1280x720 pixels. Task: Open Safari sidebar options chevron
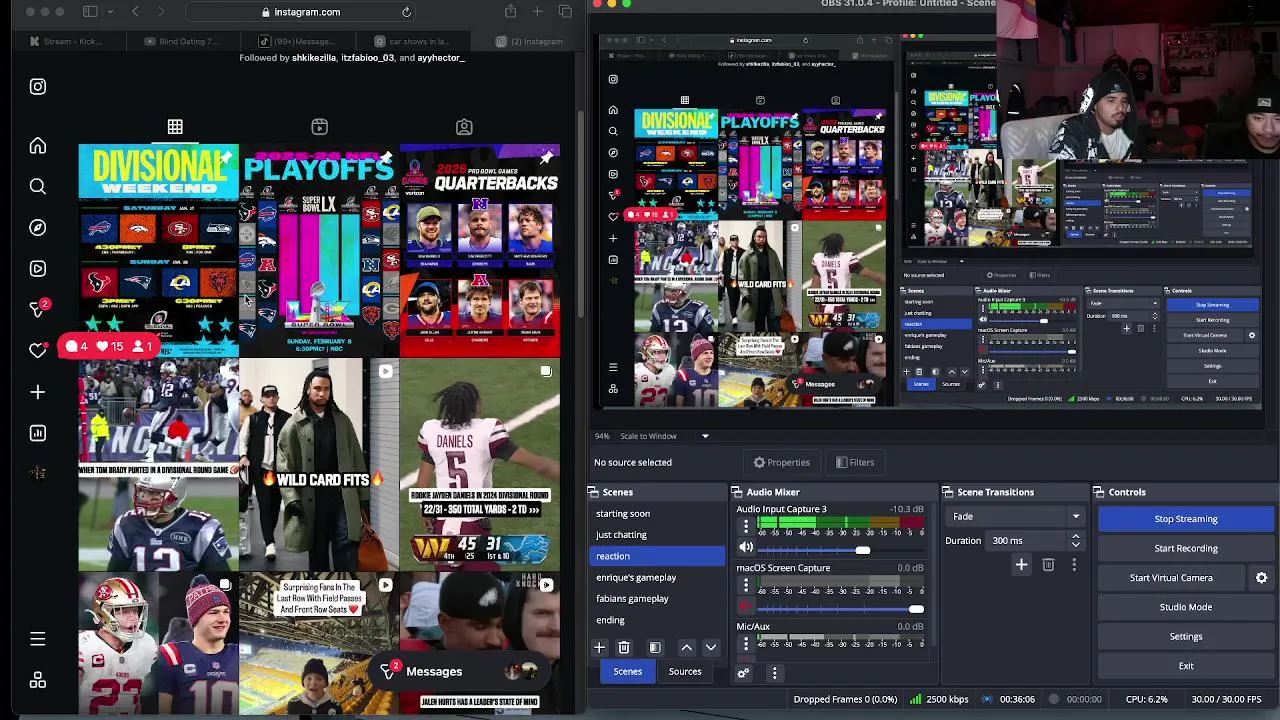coord(108,12)
